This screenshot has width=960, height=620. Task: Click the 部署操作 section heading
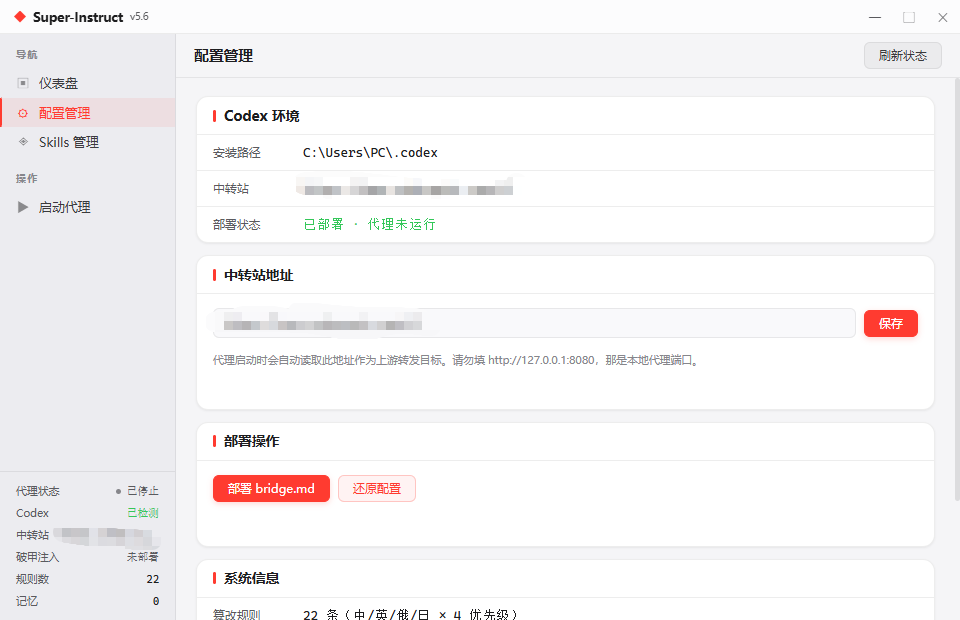tap(252, 441)
